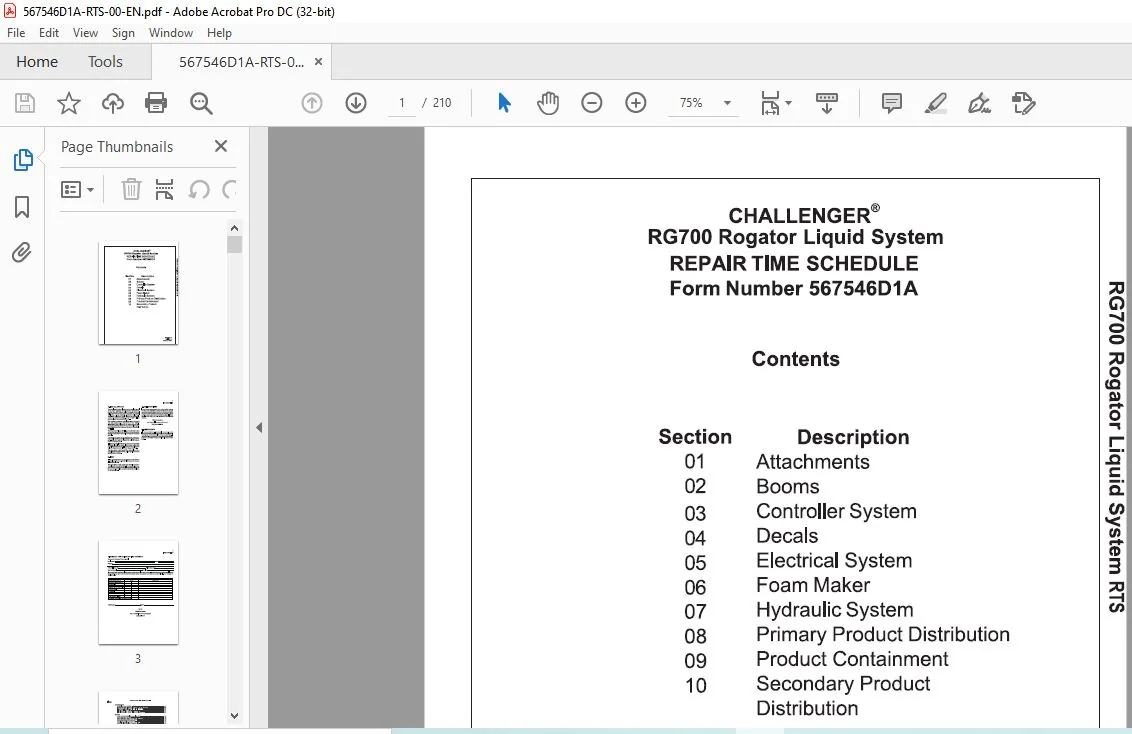
Task: Click the 'Contents' heading in document
Action: pyautogui.click(x=796, y=359)
